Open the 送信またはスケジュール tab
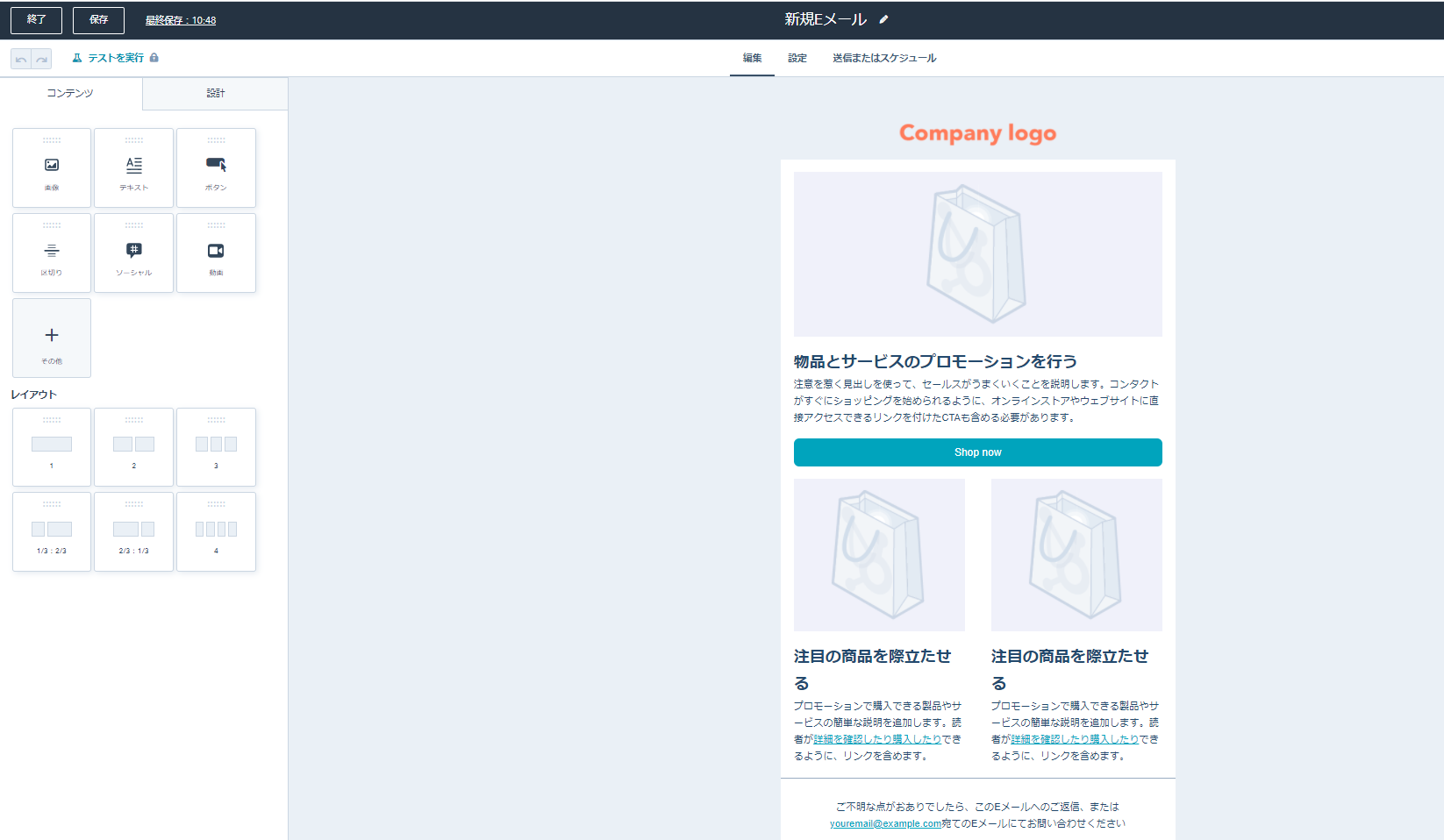Image resolution: width=1444 pixels, height=840 pixels. [884, 58]
